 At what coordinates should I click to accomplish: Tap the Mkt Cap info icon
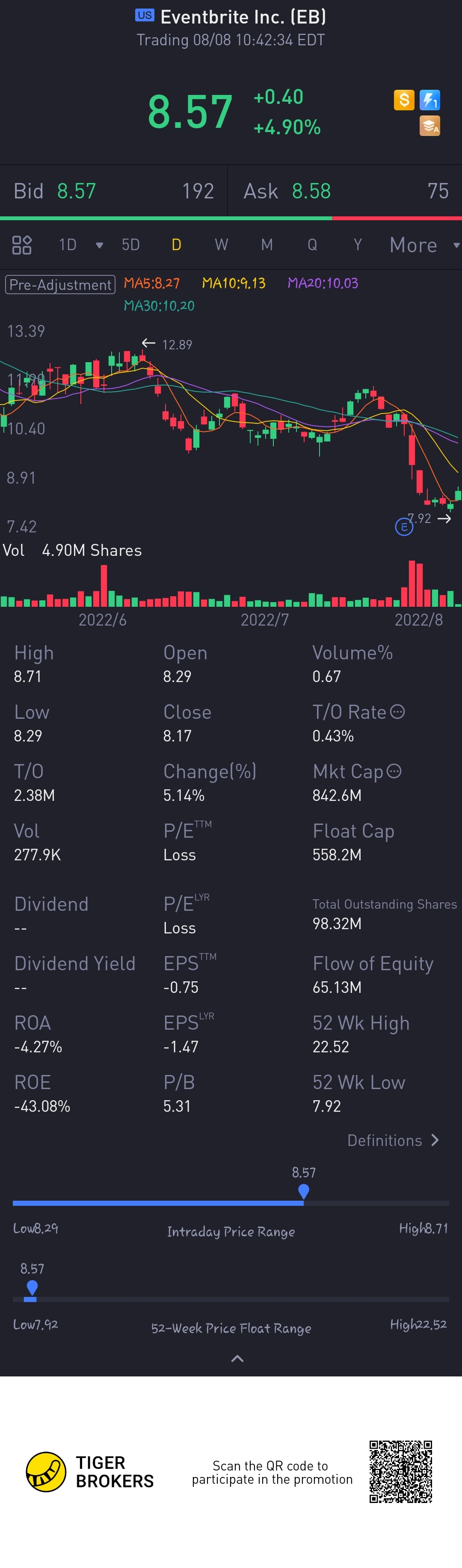click(394, 771)
